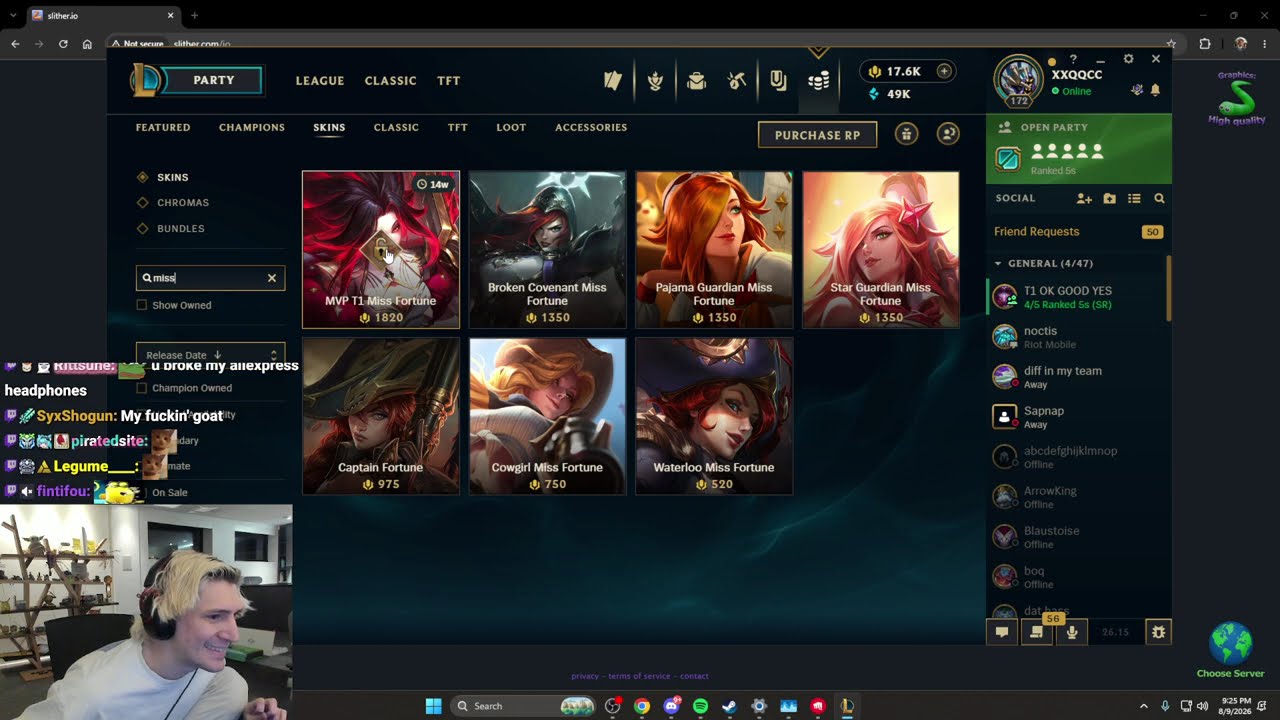1280x720 pixels.
Task: Click the Windows Start button
Action: click(433, 706)
